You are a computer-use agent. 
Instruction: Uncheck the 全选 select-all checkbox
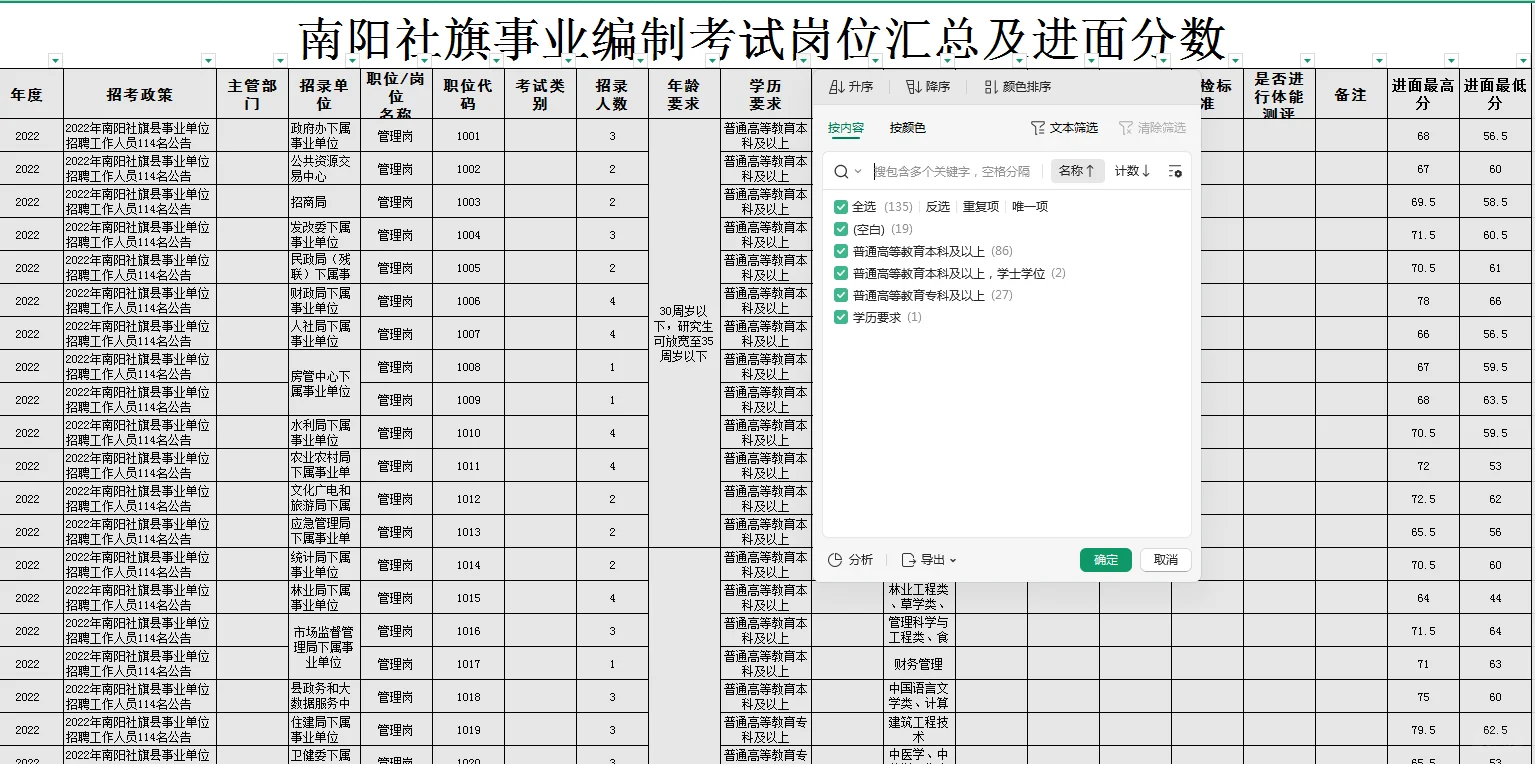[841, 206]
